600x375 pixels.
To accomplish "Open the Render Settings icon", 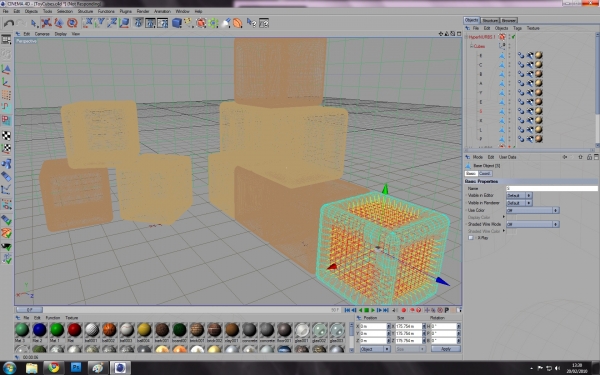I will pyautogui.click(x=163, y=23).
